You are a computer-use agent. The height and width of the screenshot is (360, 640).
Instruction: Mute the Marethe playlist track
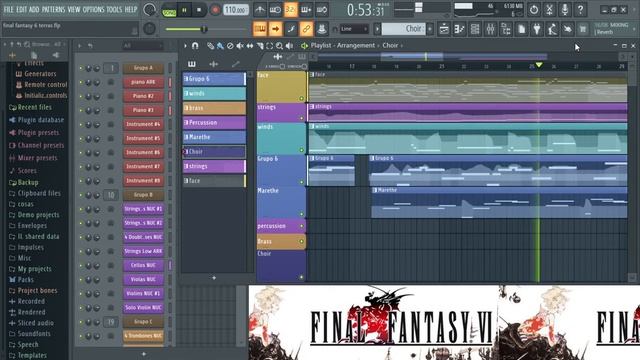302,214
